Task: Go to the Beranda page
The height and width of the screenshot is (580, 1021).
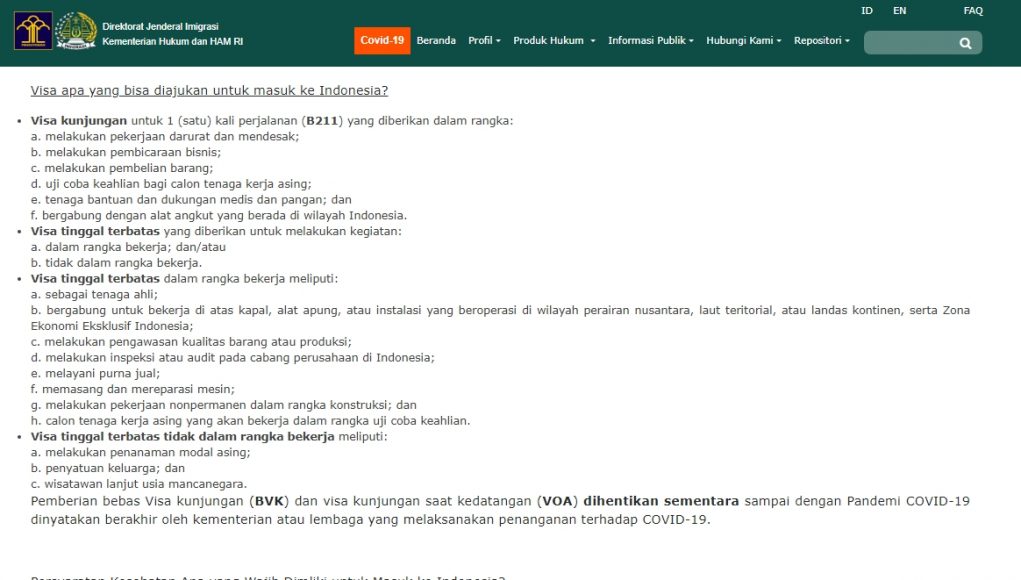Action: 436,41
